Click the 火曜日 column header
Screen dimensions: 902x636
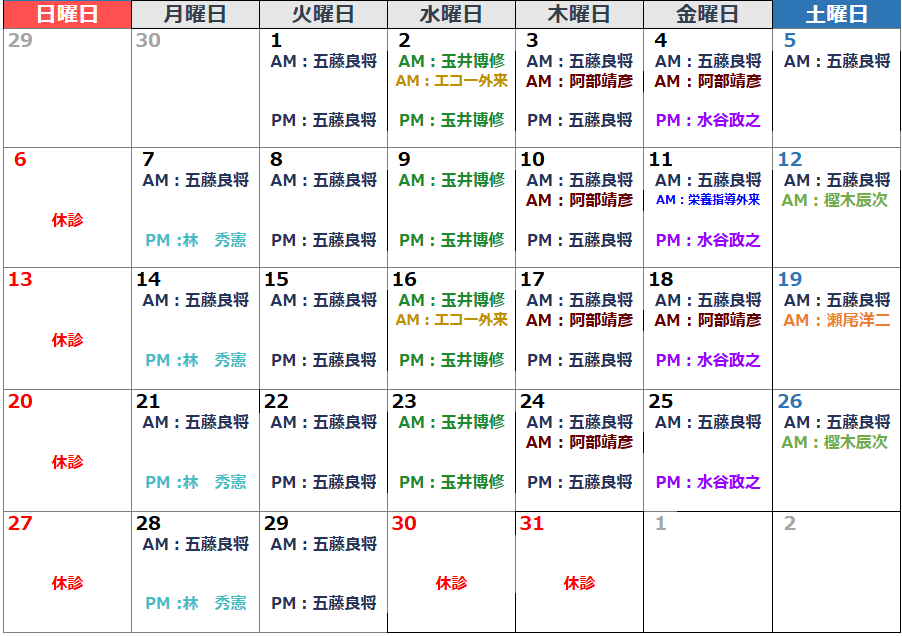tap(323, 14)
